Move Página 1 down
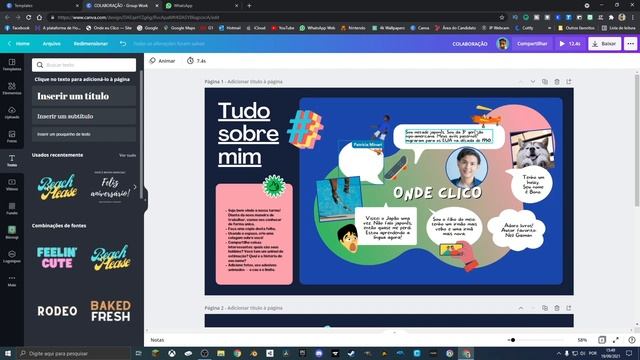 533,82
